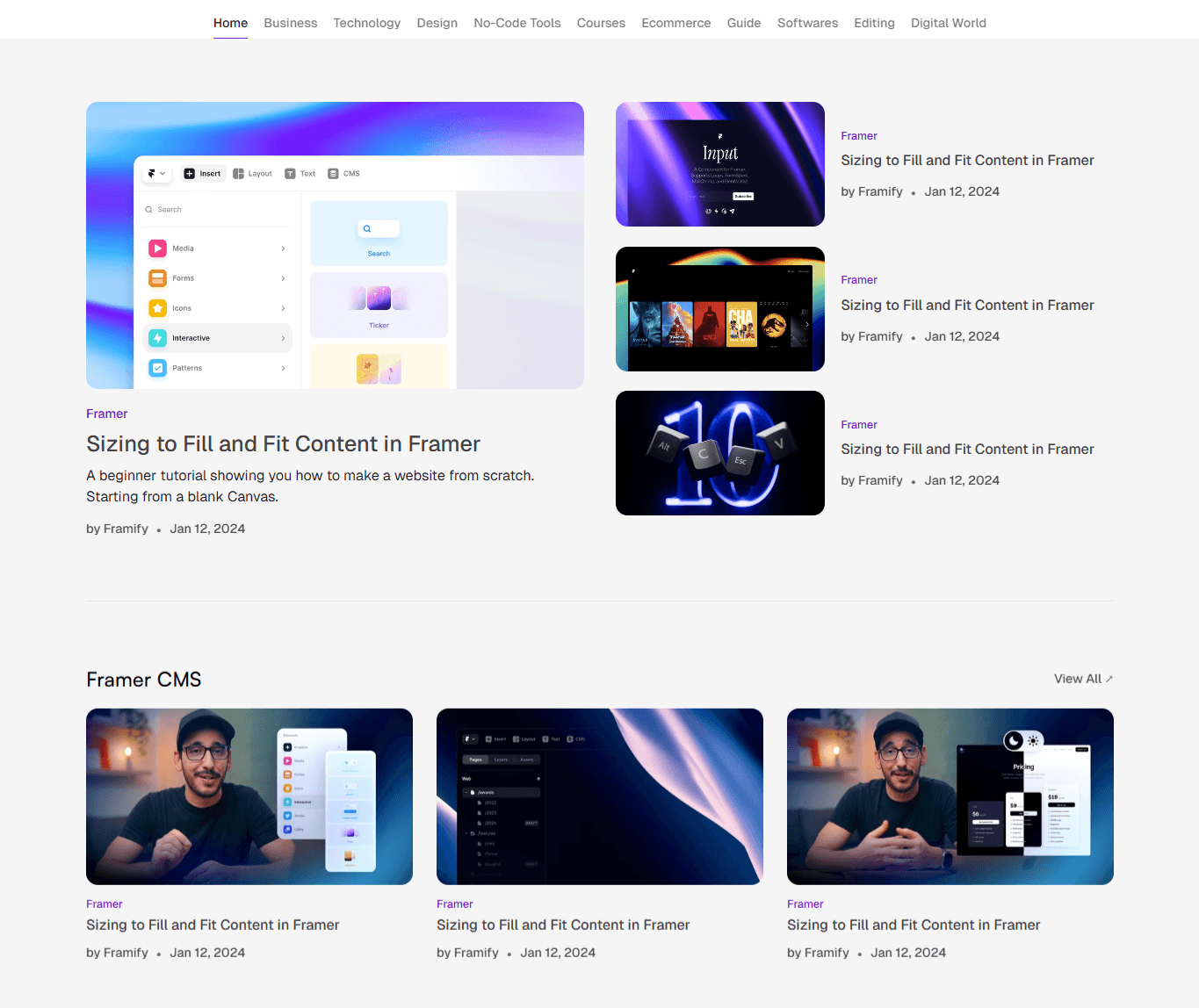Open the Courses navigation link
The height and width of the screenshot is (1008, 1199).
(601, 23)
